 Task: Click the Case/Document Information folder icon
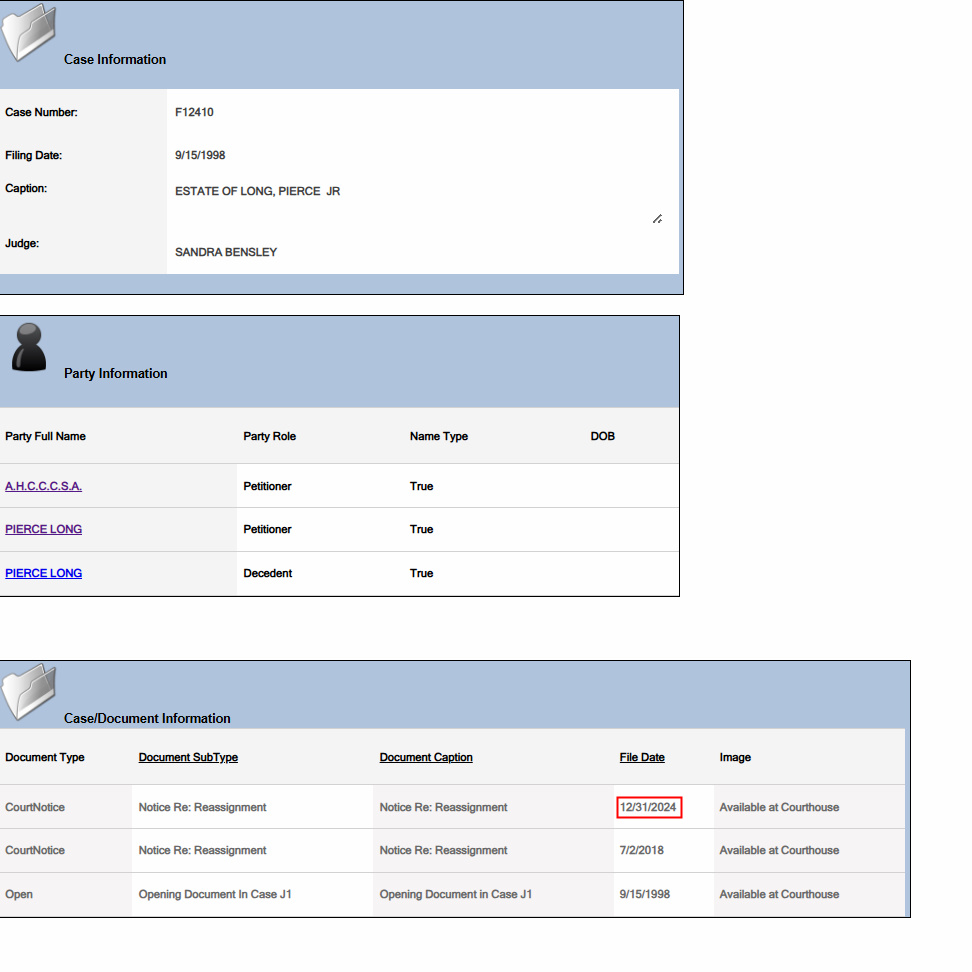click(x=29, y=691)
